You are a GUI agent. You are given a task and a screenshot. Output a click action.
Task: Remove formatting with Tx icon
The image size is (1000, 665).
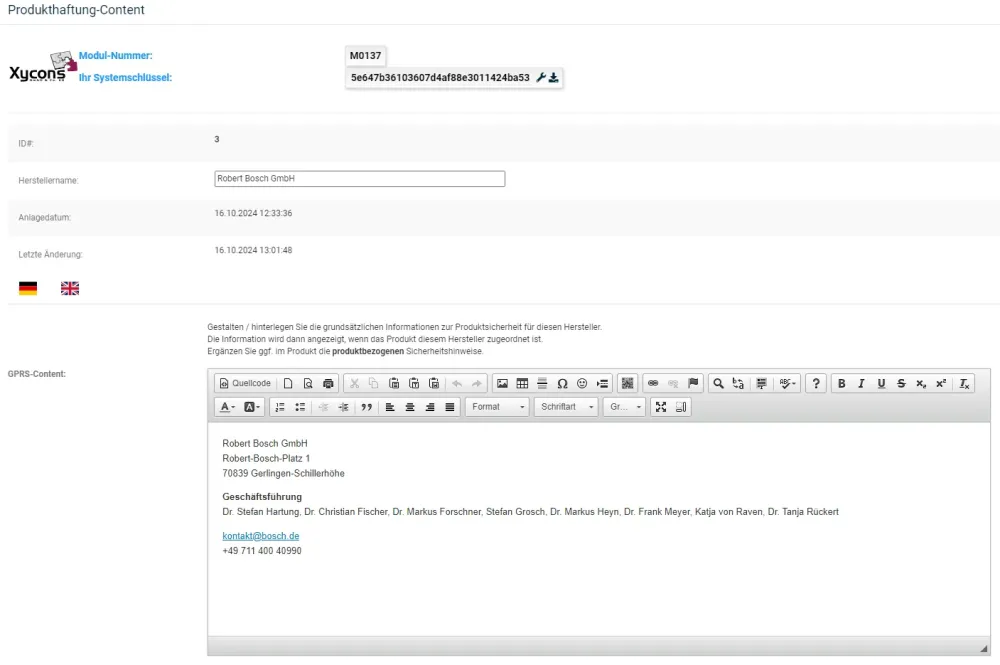pos(964,383)
